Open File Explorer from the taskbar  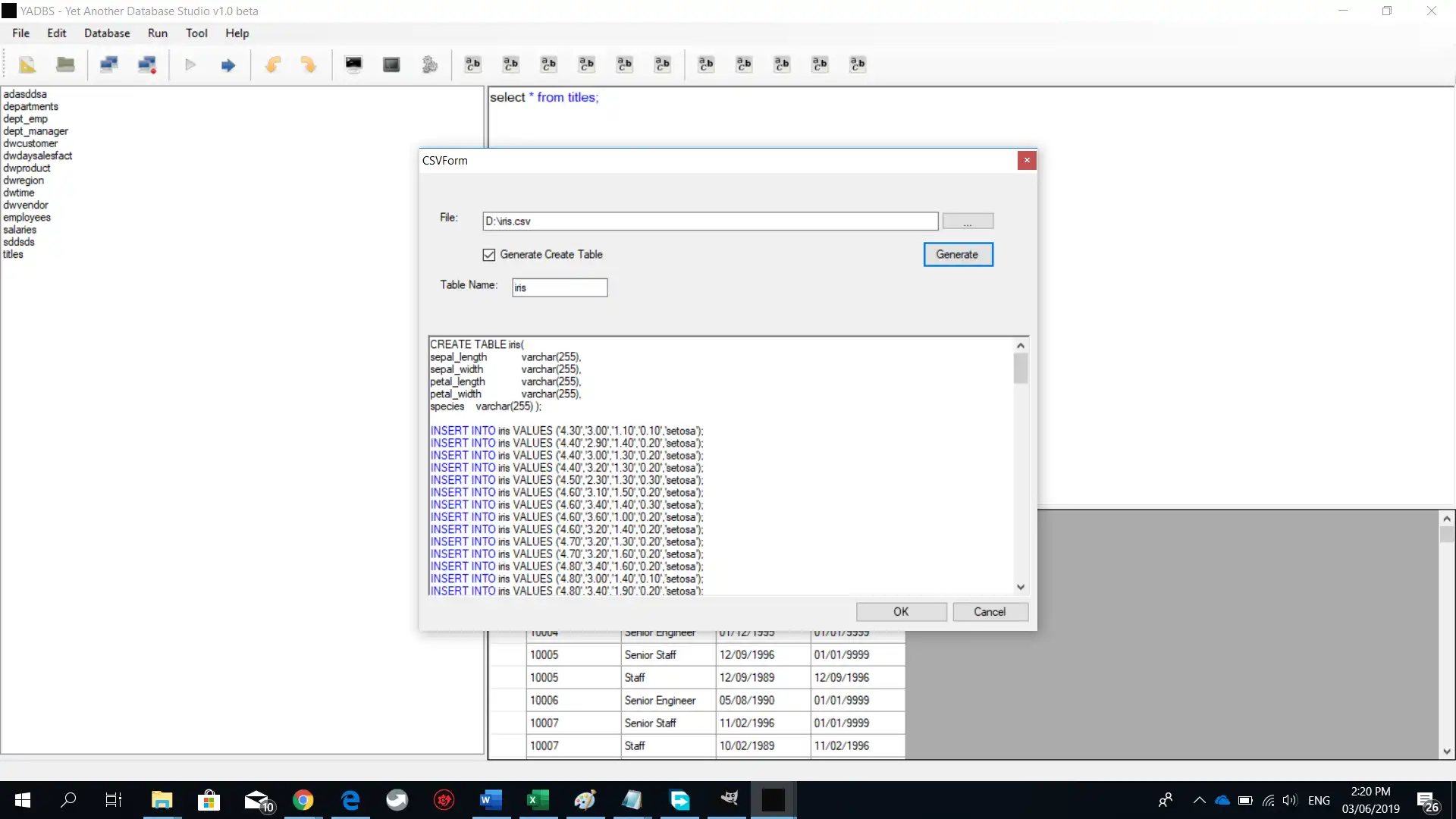pos(162,800)
